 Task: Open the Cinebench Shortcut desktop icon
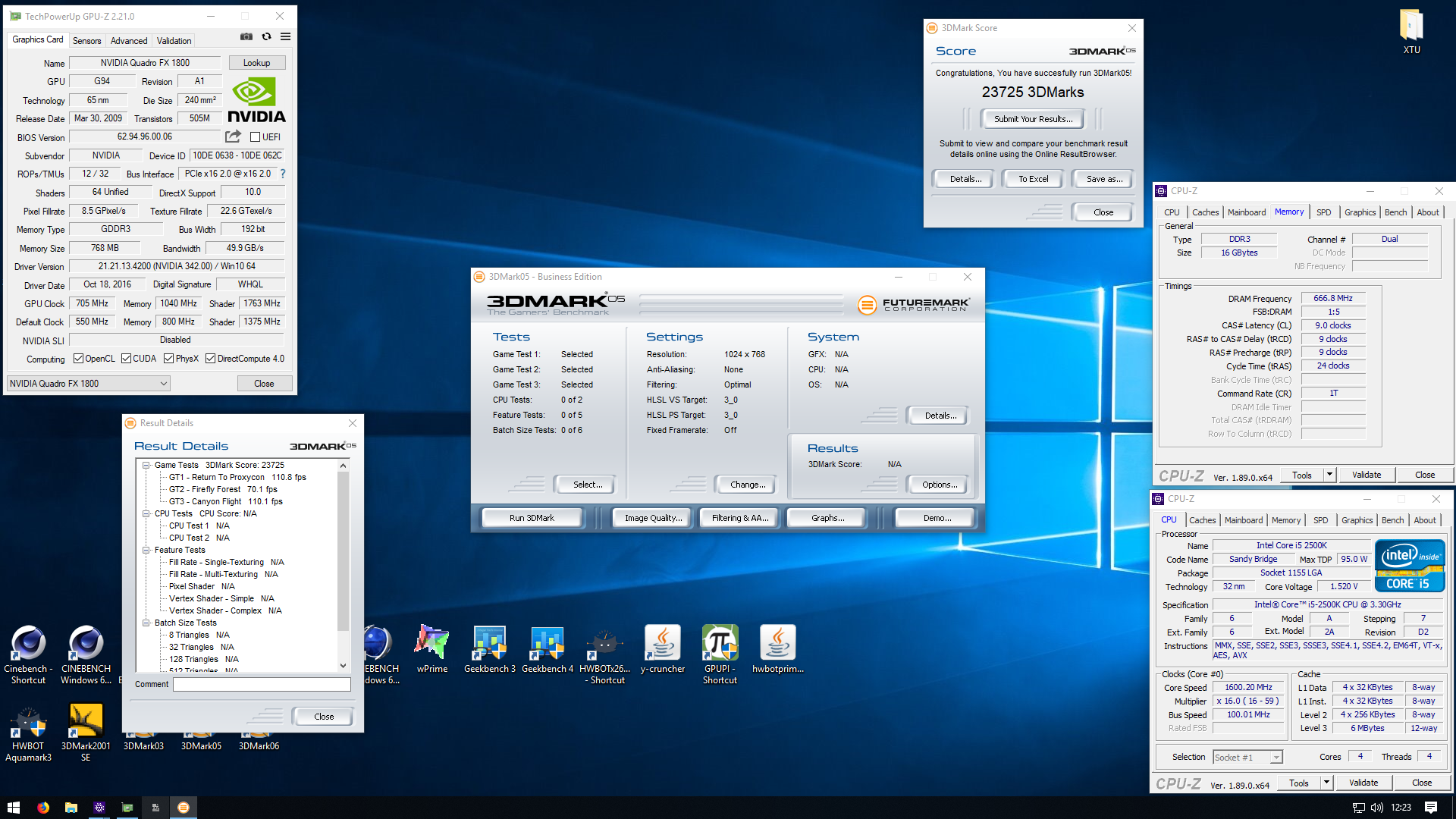(28, 655)
